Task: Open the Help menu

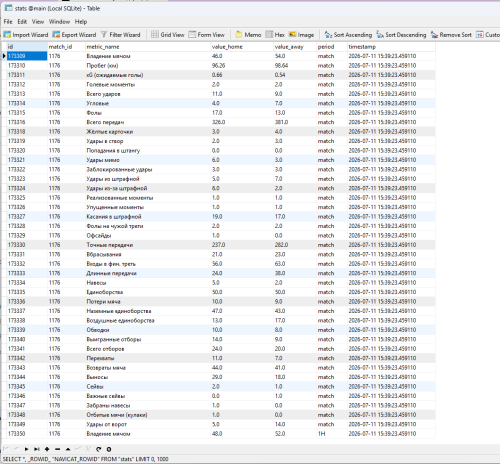Action: point(81,22)
